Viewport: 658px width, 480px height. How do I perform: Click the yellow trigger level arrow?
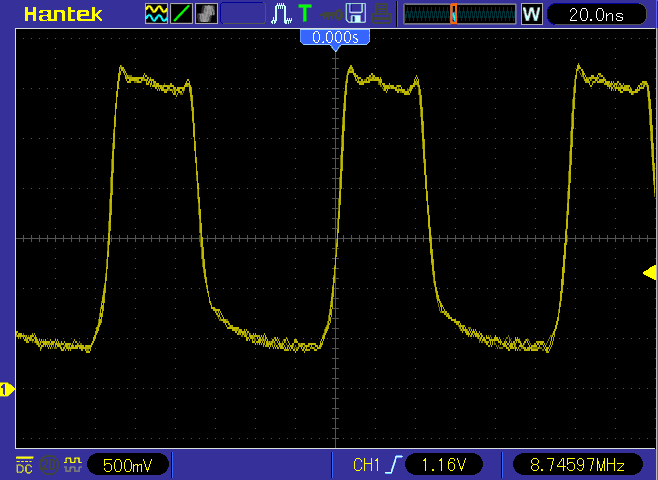(x=650, y=273)
